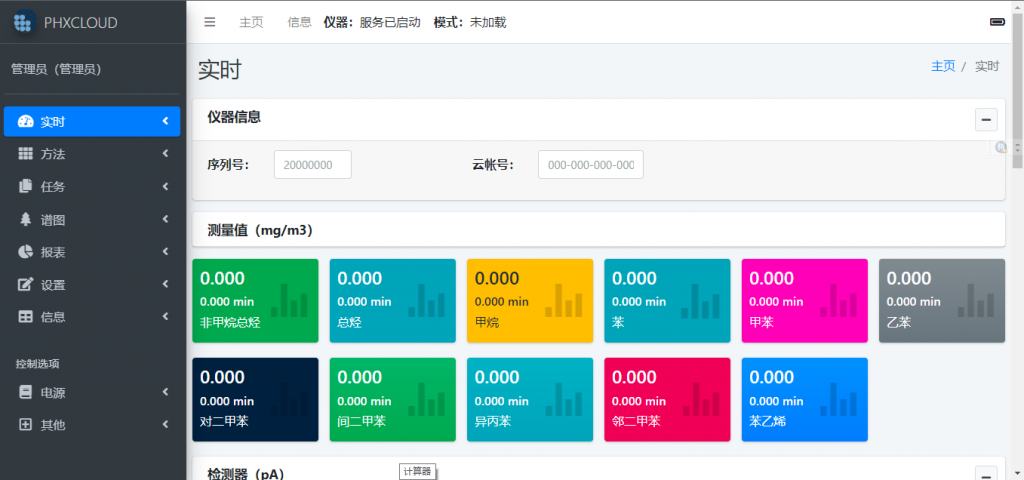The height and width of the screenshot is (480, 1024).
Task: Collapse the 仪器信息 panel with minus button
Action: [986, 120]
